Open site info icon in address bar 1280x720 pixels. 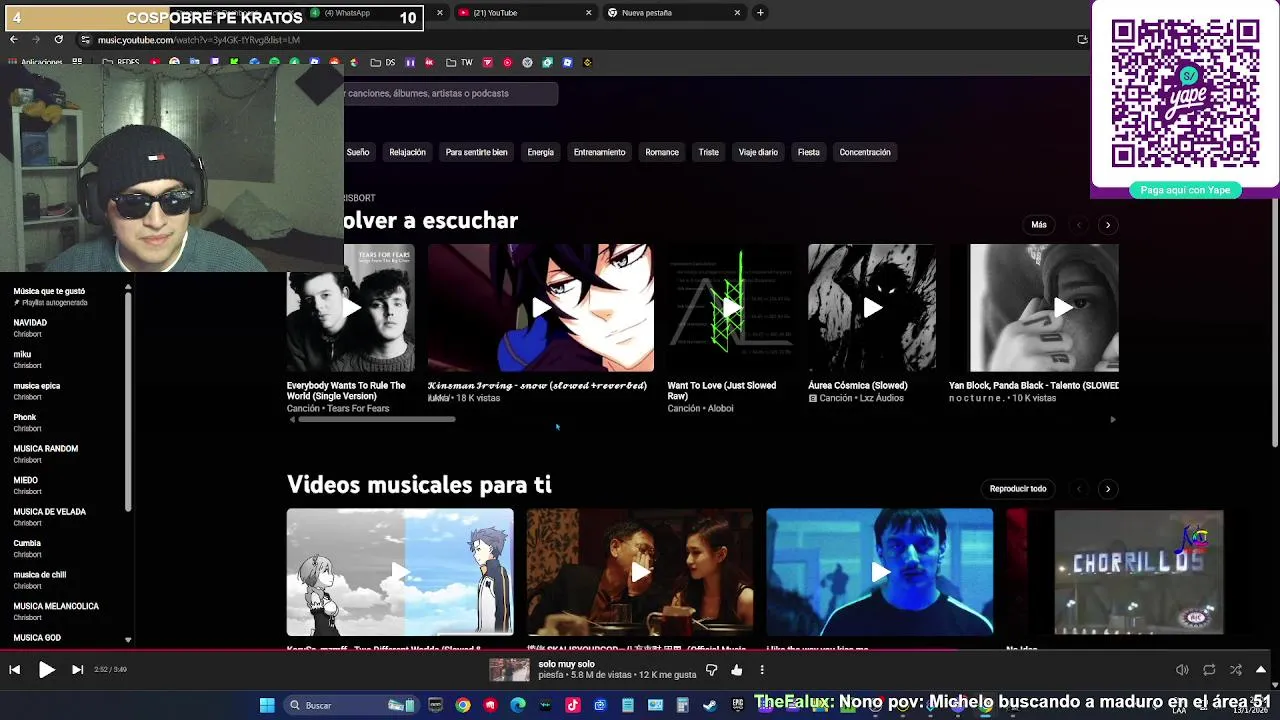pos(85,40)
